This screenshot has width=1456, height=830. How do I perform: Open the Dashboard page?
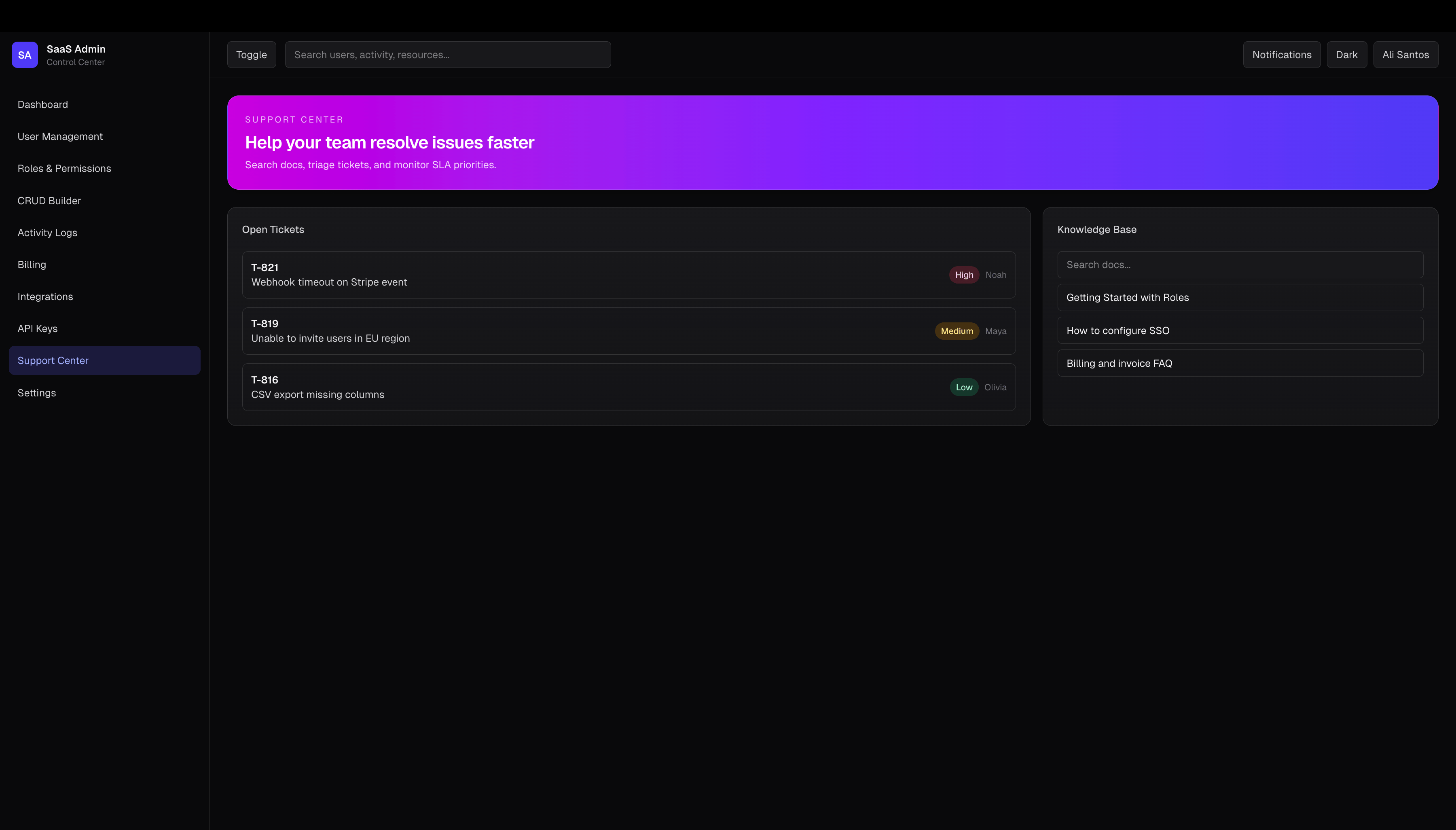pos(104,104)
